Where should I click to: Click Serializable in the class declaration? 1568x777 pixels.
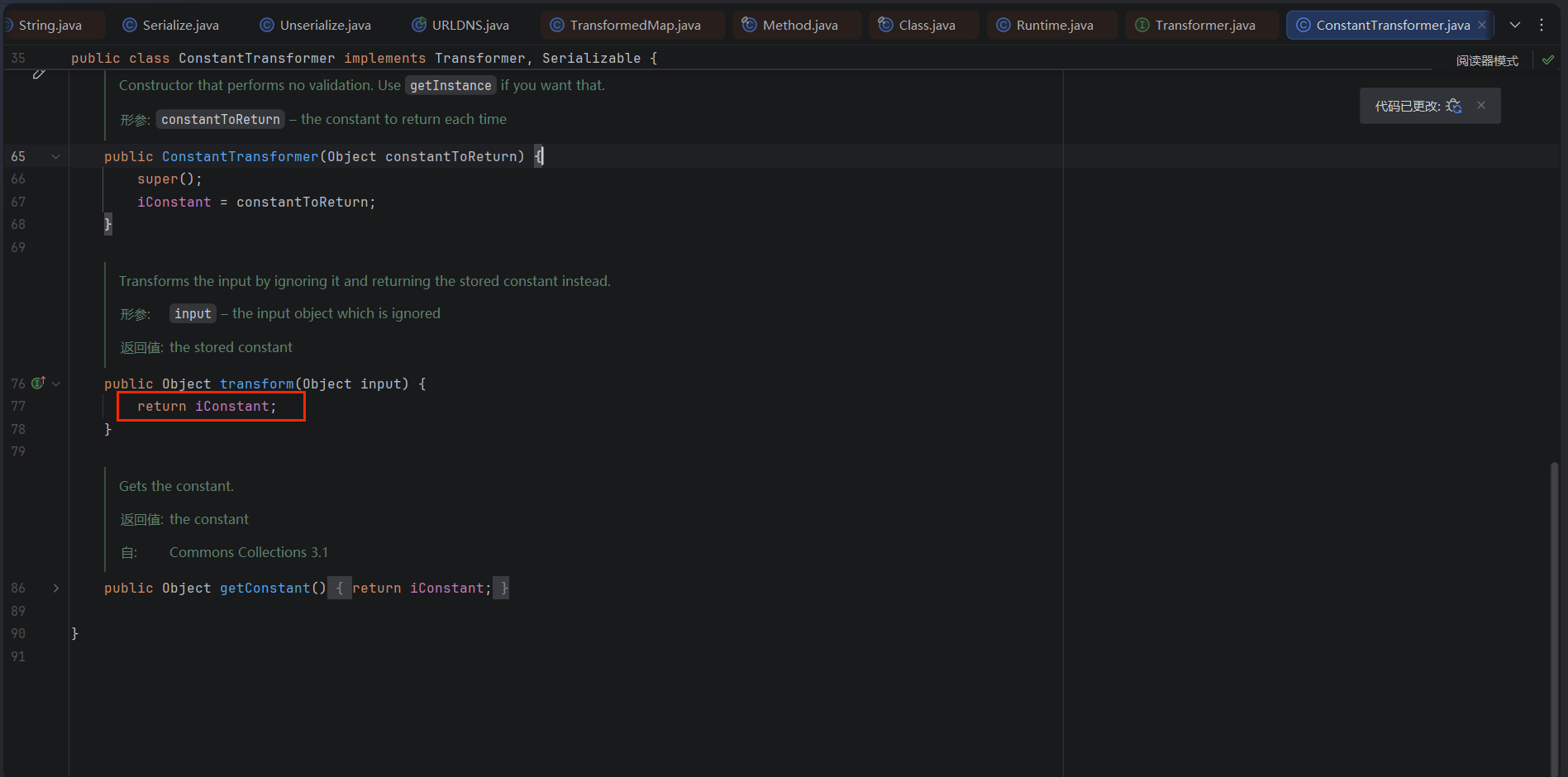[591, 59]
